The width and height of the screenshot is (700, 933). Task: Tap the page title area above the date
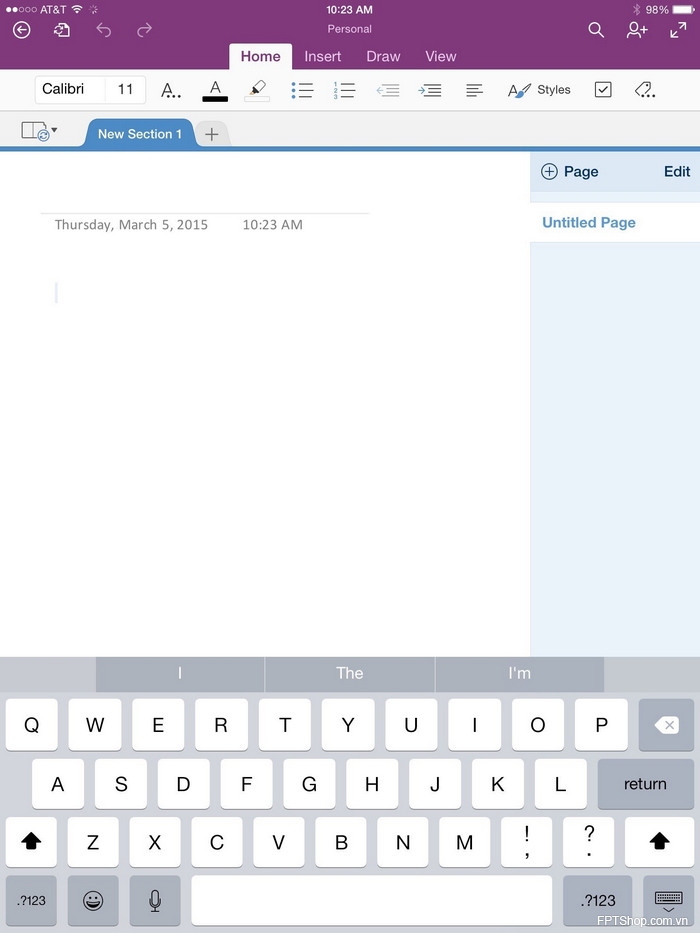click(205, 193)
